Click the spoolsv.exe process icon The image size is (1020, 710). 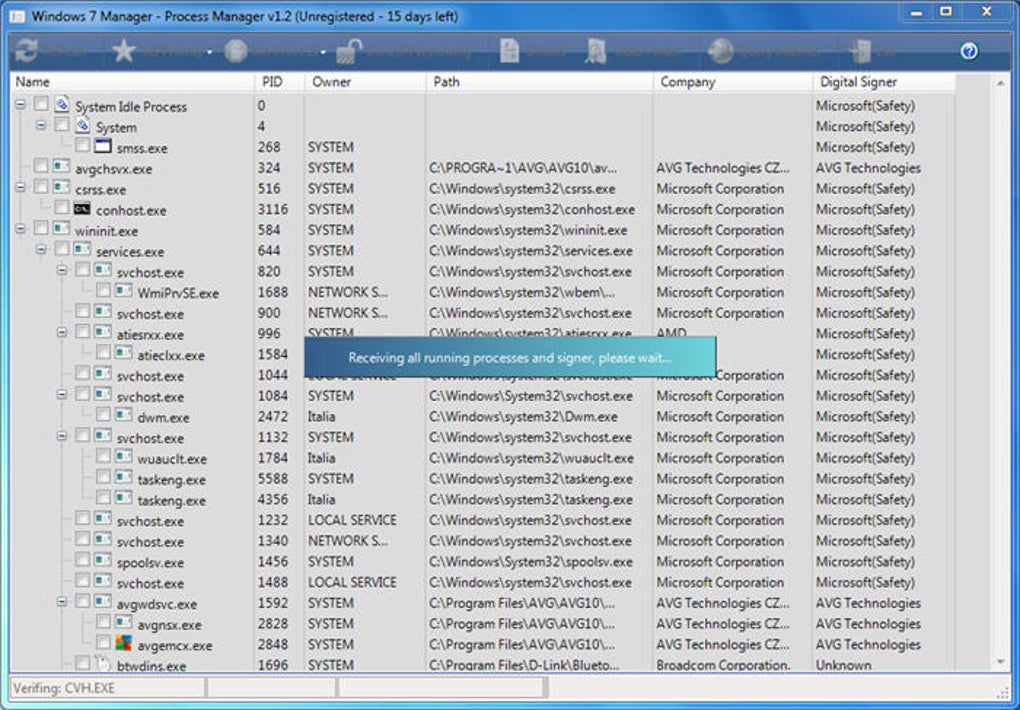tap(103, 560)
